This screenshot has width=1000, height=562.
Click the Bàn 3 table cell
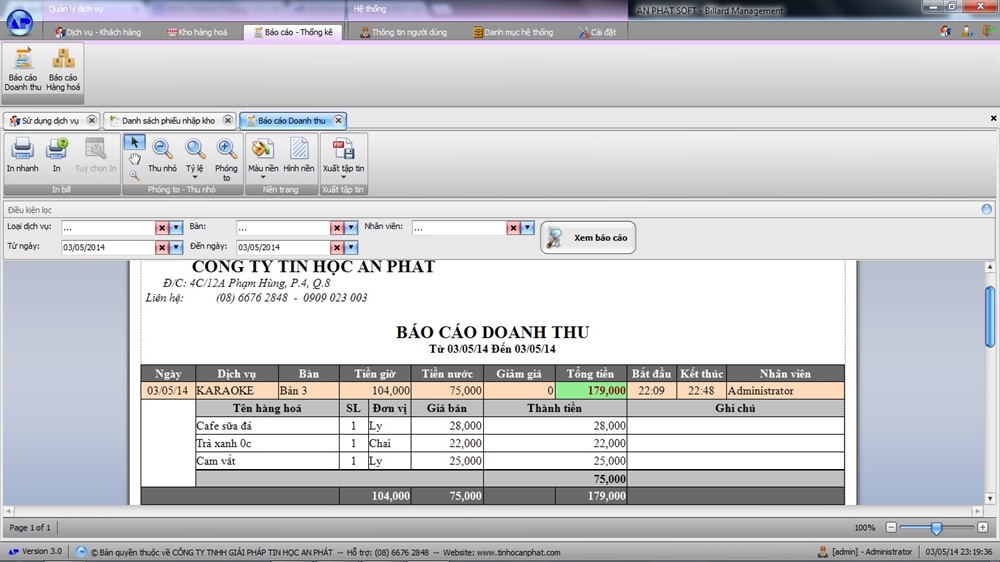pyautogui.click(x=309, y=390)
